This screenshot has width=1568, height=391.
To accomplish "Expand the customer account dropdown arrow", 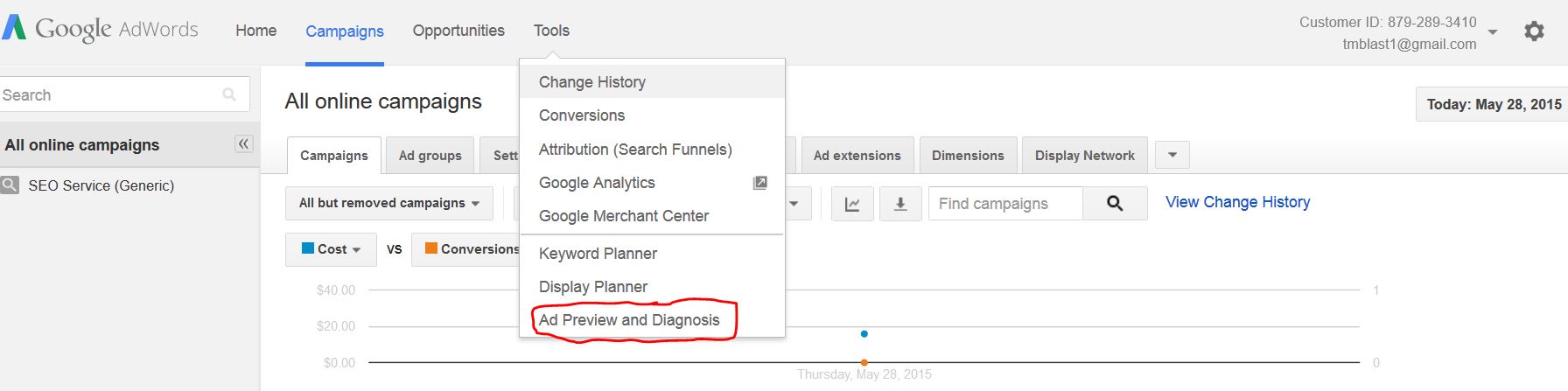I will [x=1493, y=32].
